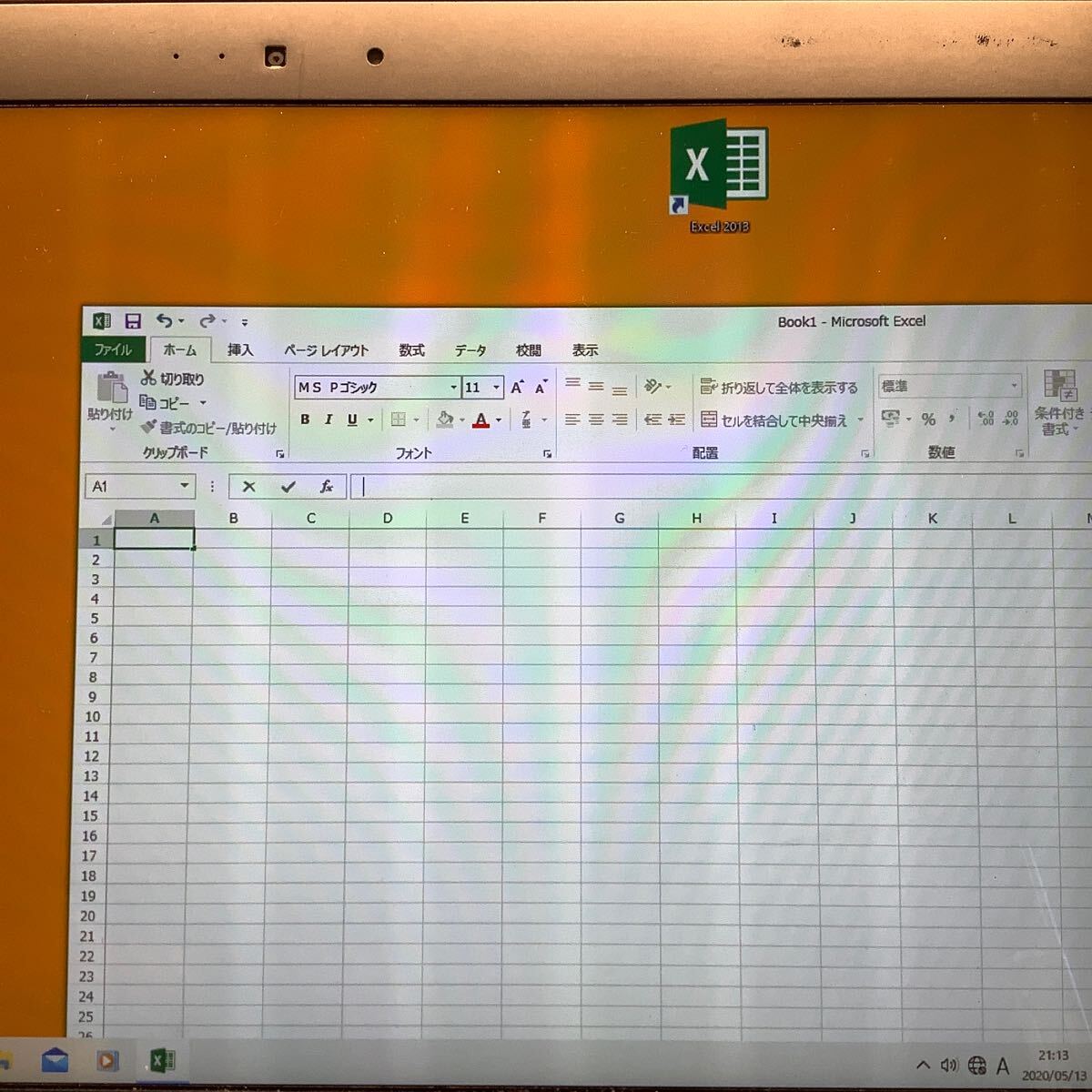Open Insert Function with the fx icon
Viewport: 1092px width, 1092px height.
coord(327,487)
